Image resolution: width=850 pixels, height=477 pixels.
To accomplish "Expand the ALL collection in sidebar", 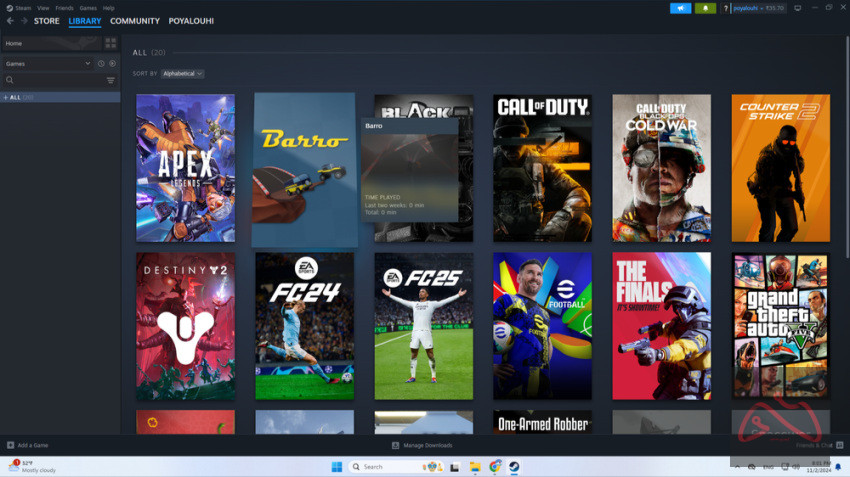I will point(5,97).
